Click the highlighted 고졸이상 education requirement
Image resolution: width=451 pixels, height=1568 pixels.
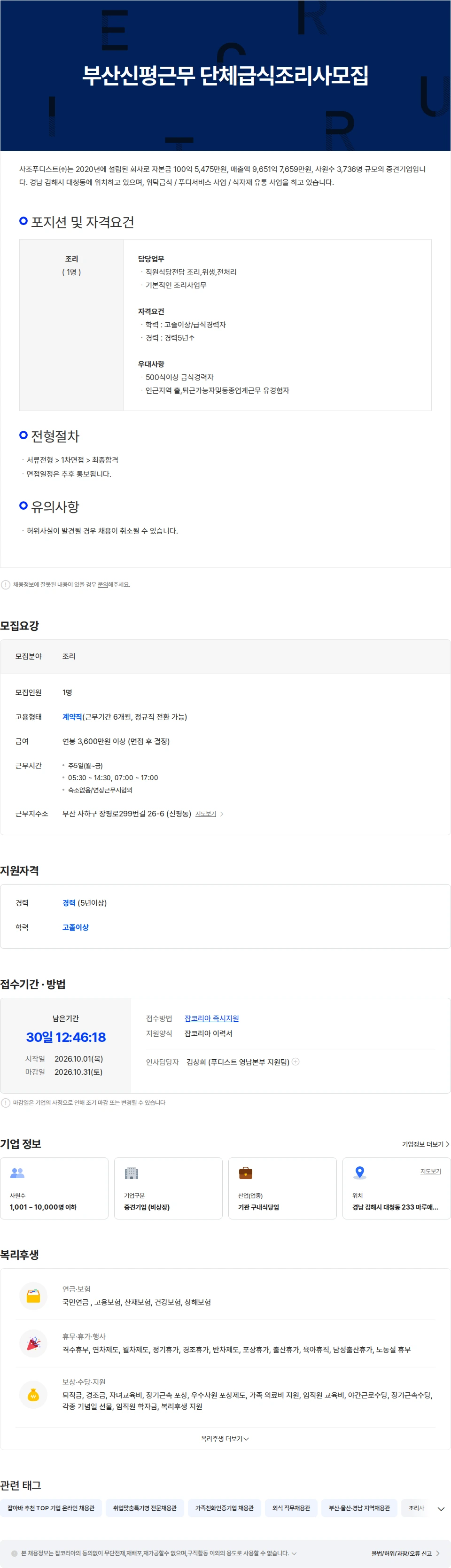76,927
